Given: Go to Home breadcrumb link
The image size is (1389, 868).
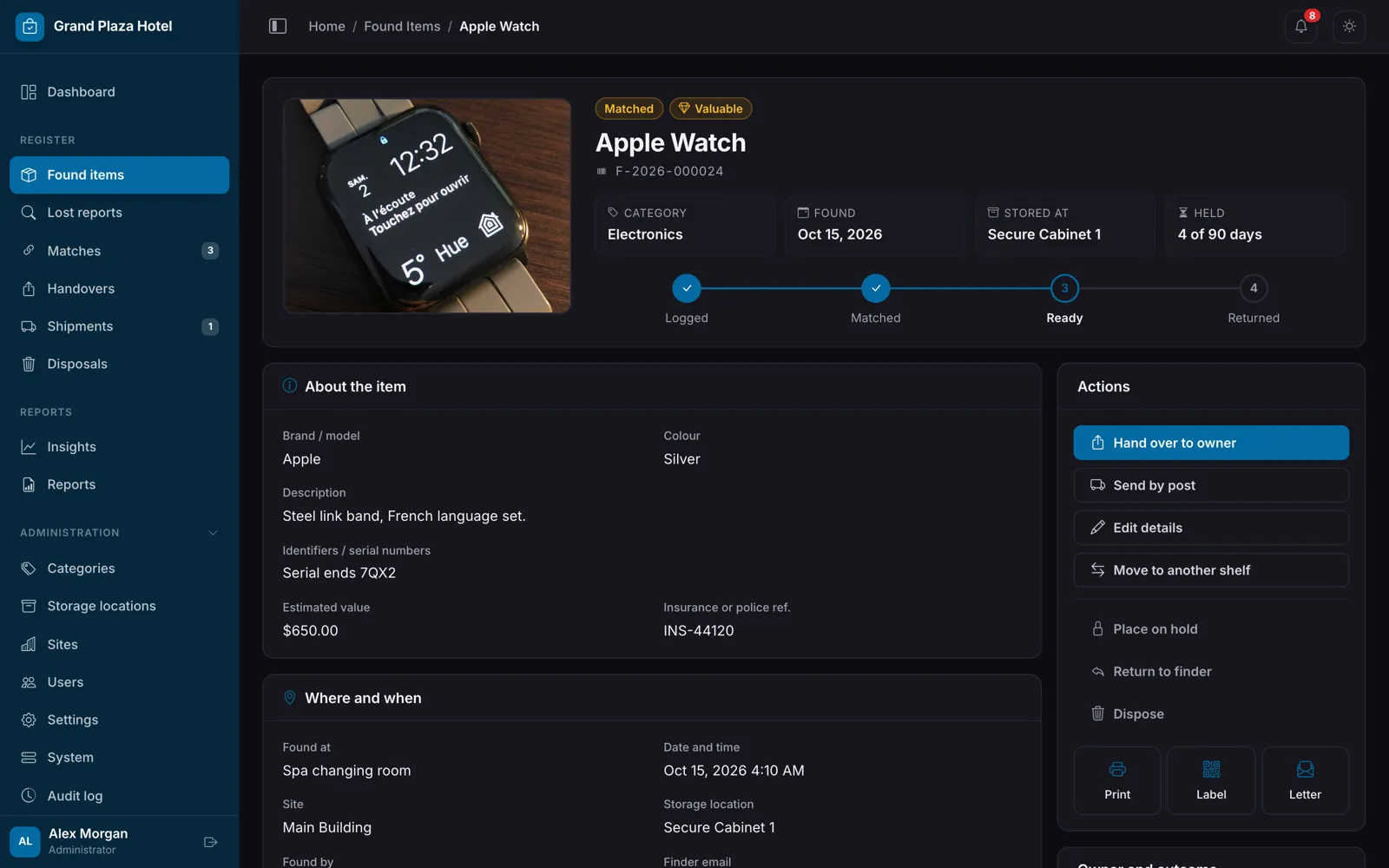Looking at the screenshot, I should tap(326, 26).
